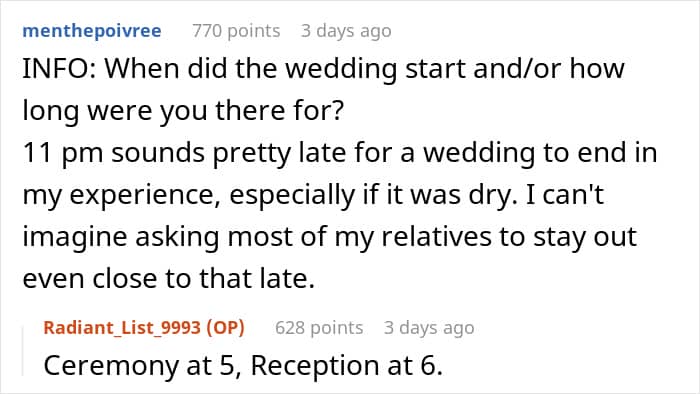This screenshot has height=394, width=700.
Task: Click the (OP) tag beside Radiant_List_9993
Action: point(225,328)
